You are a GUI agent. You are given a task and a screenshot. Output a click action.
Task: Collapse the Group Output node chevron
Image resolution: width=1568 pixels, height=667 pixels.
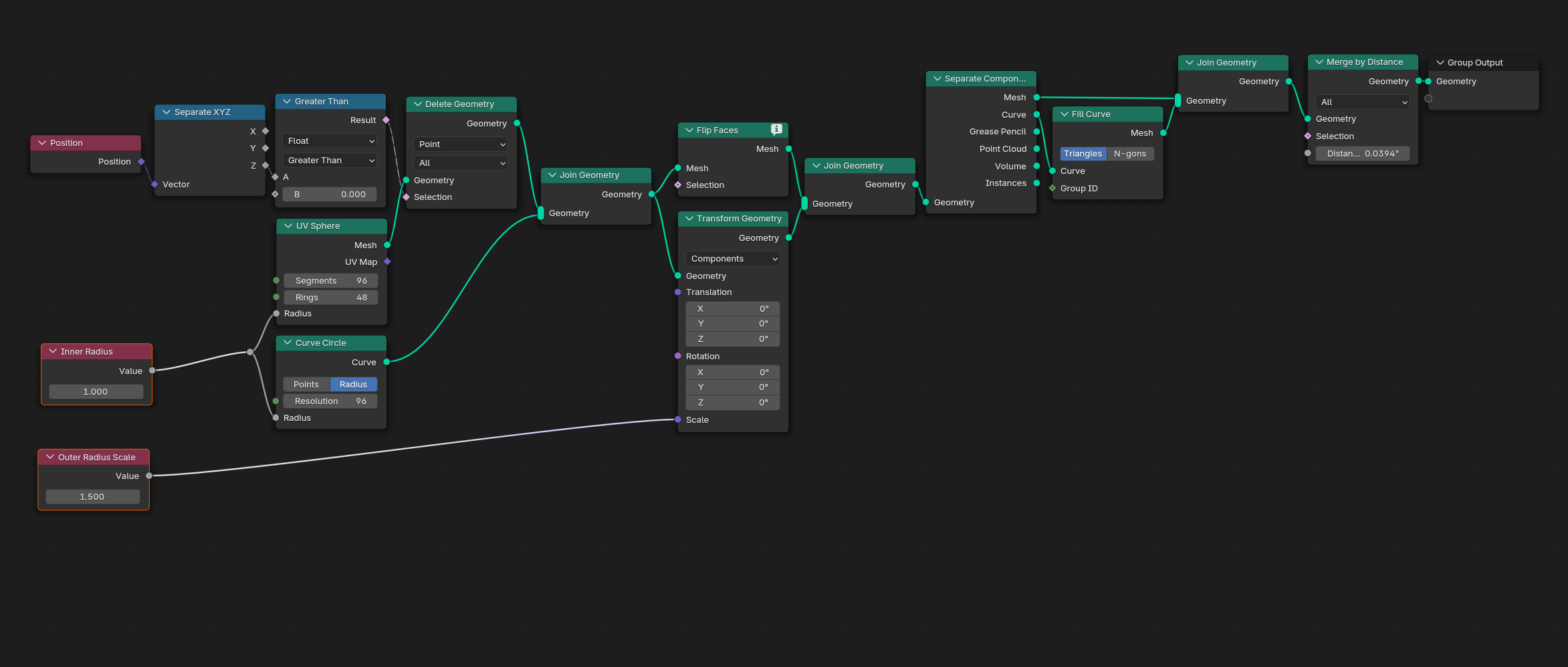click(1440, 62)
